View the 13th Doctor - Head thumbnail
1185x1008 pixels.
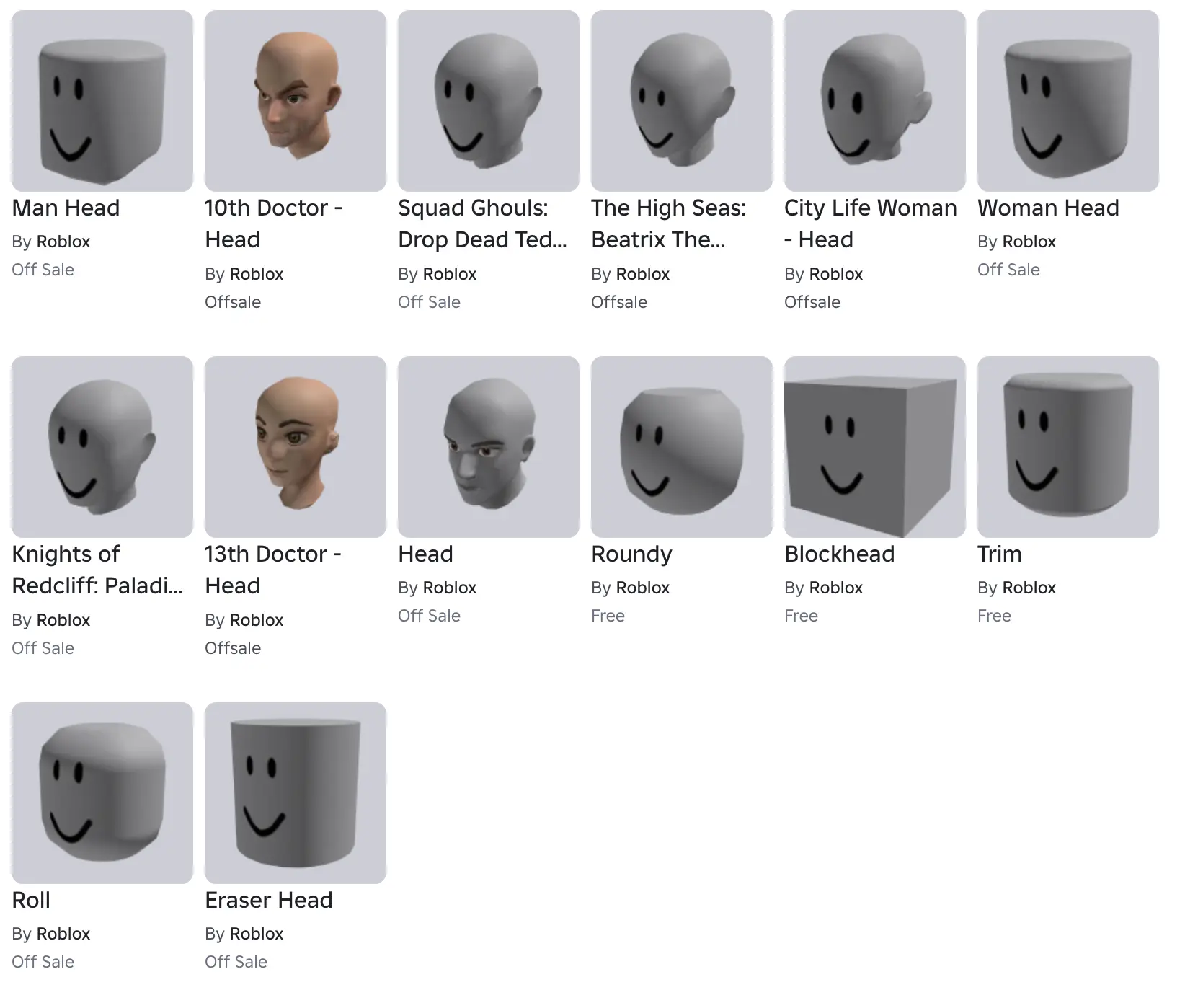(296, 447)
